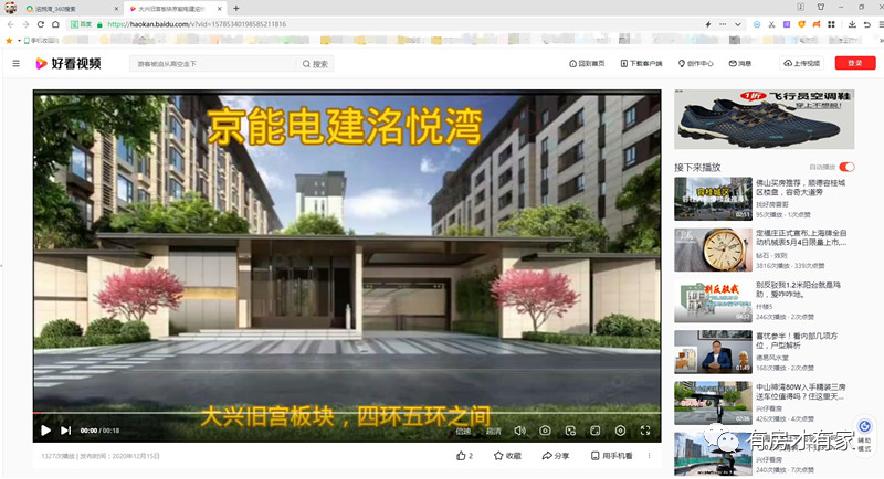Viewport: 884px width, 479px height.
Task: Expand the address bar dropdown chevron
Action: (737, 25)
